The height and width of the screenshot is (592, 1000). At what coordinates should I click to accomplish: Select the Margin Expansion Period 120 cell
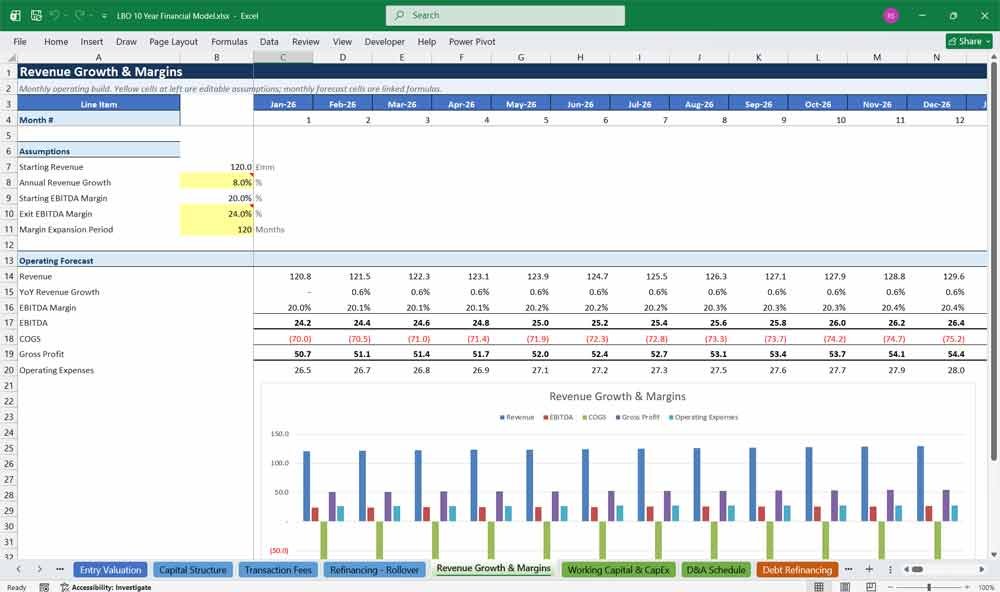217,230
